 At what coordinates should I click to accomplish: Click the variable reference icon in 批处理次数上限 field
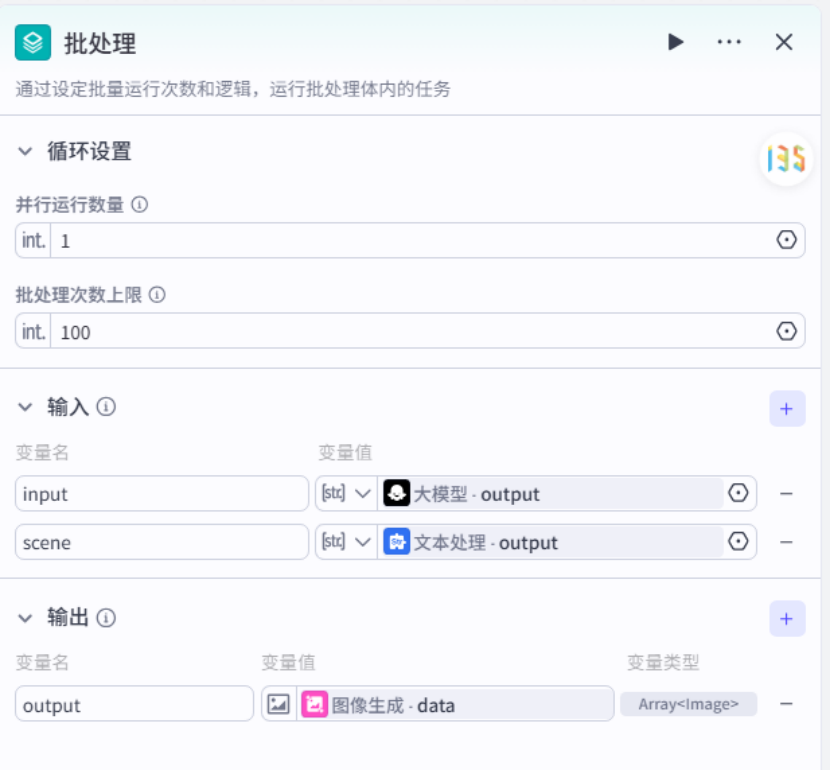click(786, 331)
